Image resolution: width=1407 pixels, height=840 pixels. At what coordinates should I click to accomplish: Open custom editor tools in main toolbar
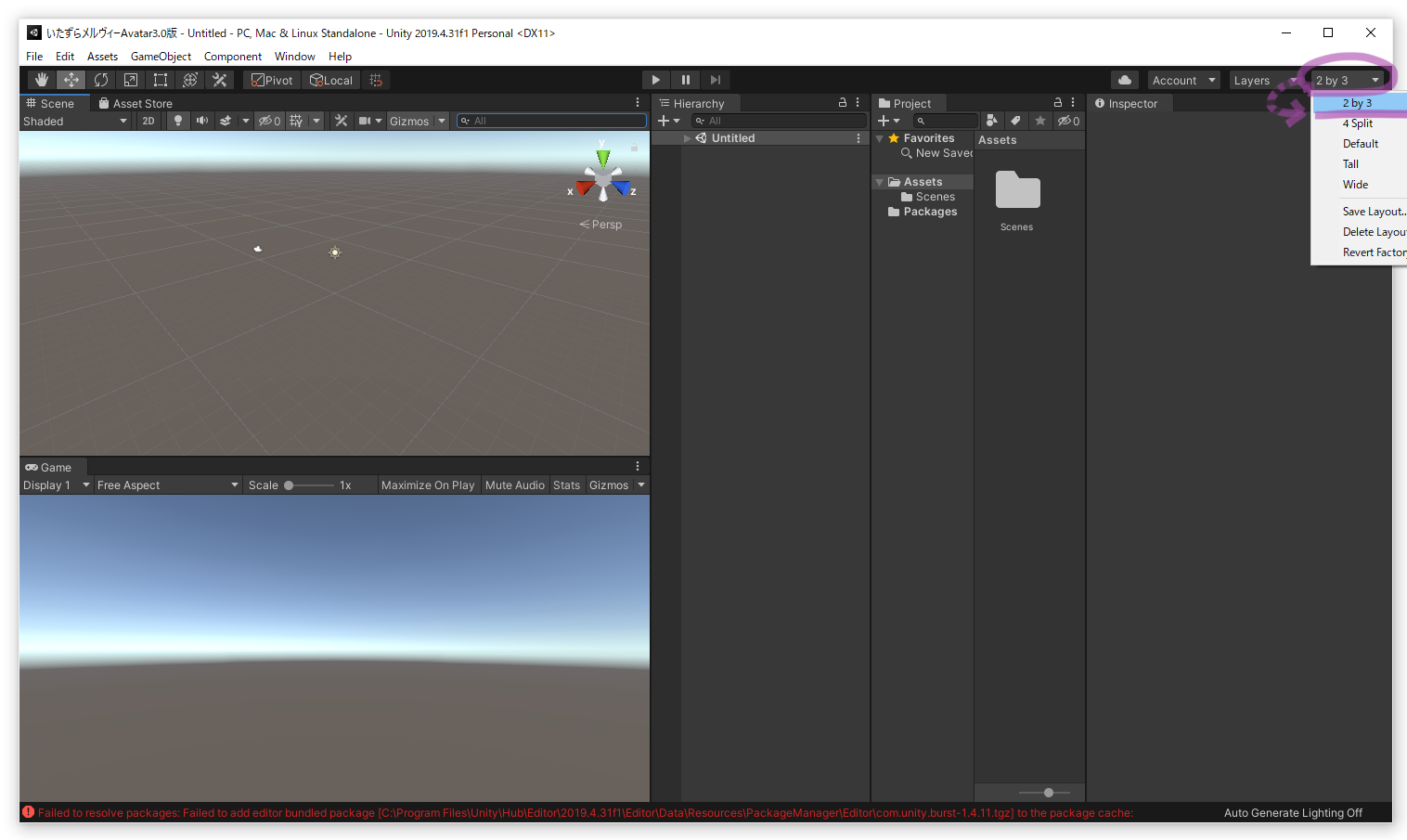point(220,80)
